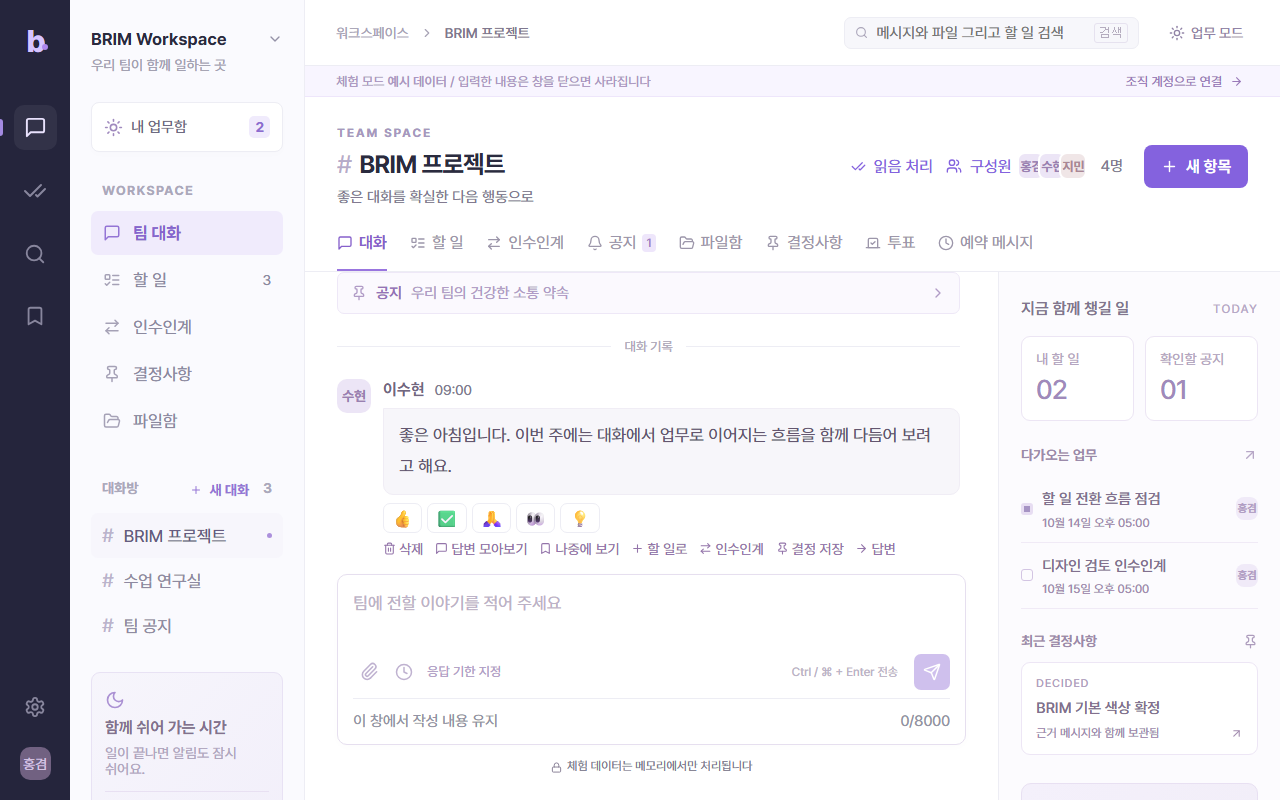The width and height of the screenshot is (1280, 800).
Task: Click 새 대화 to start a conversation
Action: pos(220,489)
